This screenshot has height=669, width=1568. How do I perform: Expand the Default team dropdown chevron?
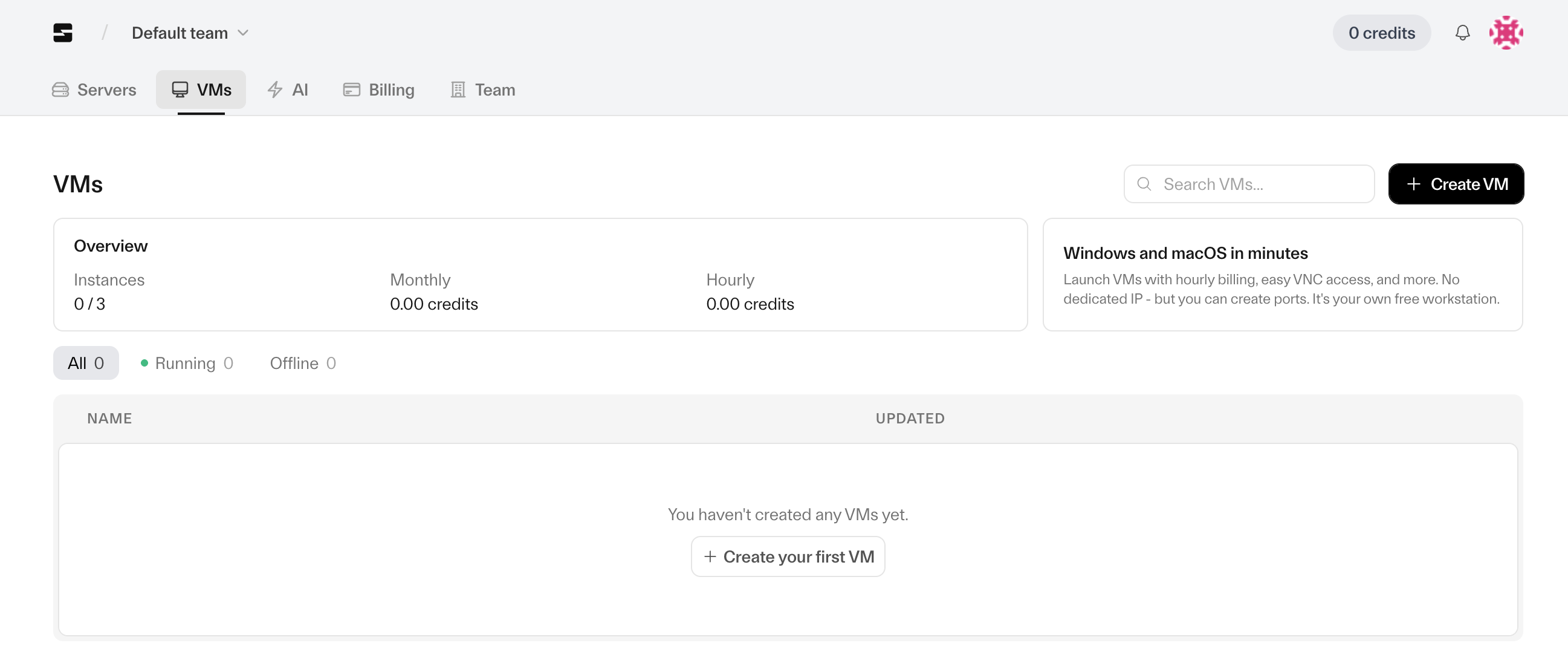(243, 33)
